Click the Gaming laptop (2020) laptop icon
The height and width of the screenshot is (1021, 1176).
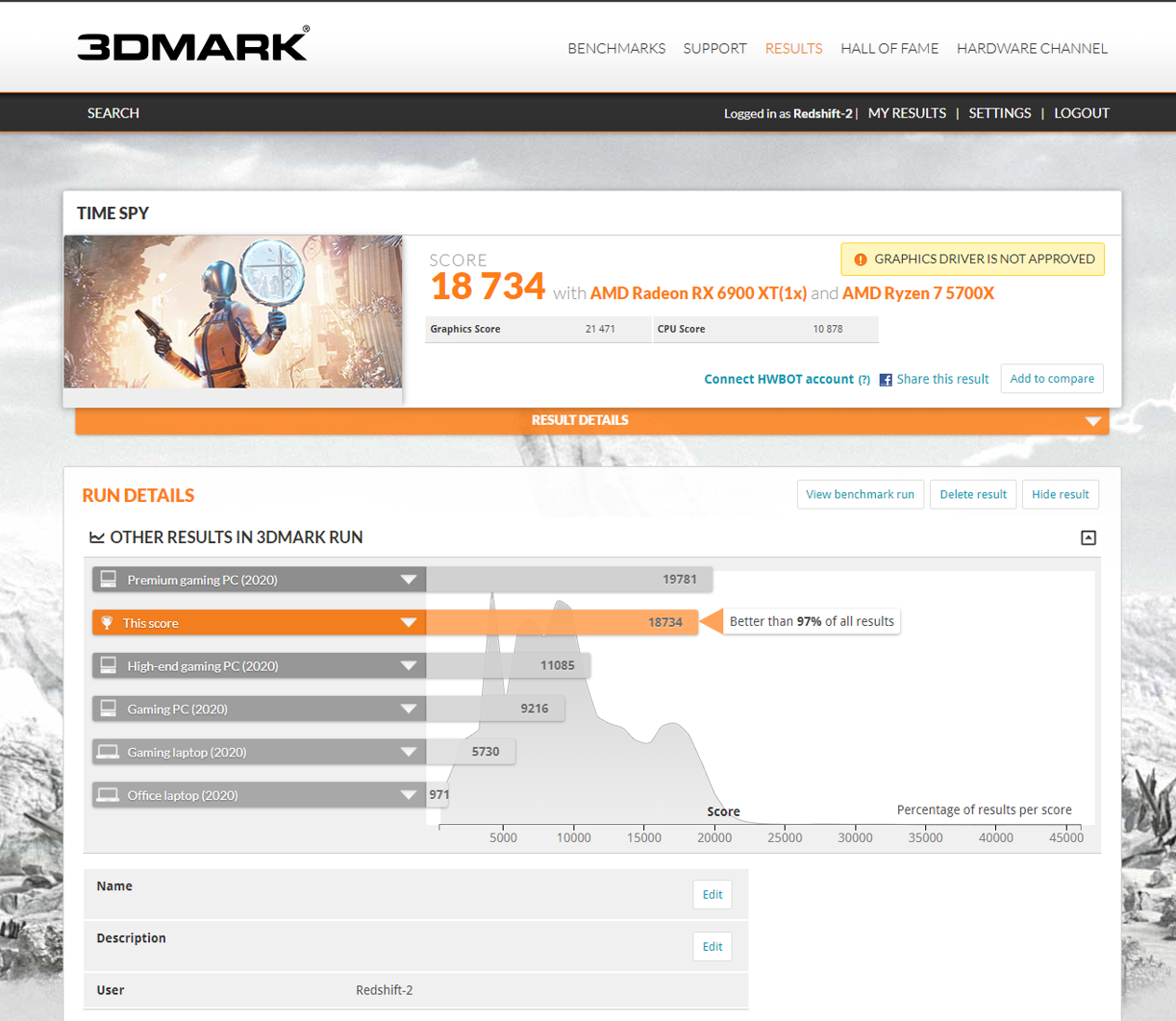[109, 752]
